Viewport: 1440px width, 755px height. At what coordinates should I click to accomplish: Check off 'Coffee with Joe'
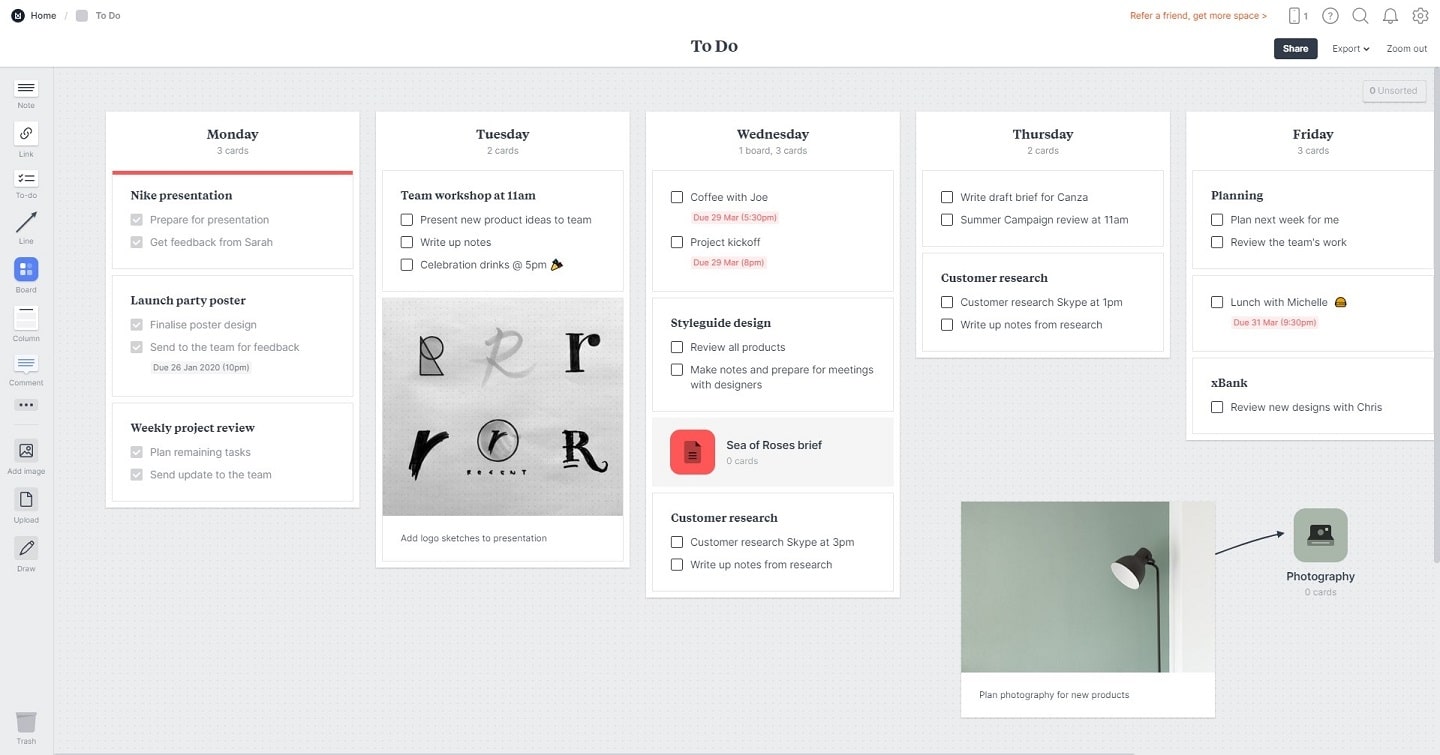click(x=677, y=197)
